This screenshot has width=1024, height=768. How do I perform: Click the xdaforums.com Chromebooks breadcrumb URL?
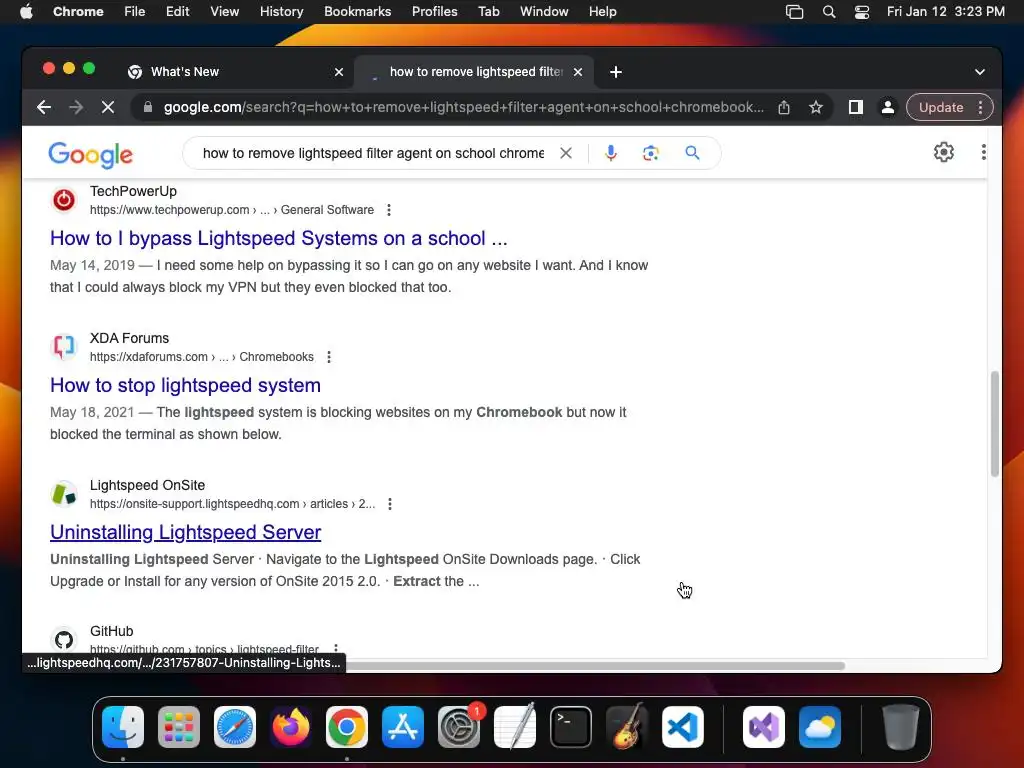202,357
